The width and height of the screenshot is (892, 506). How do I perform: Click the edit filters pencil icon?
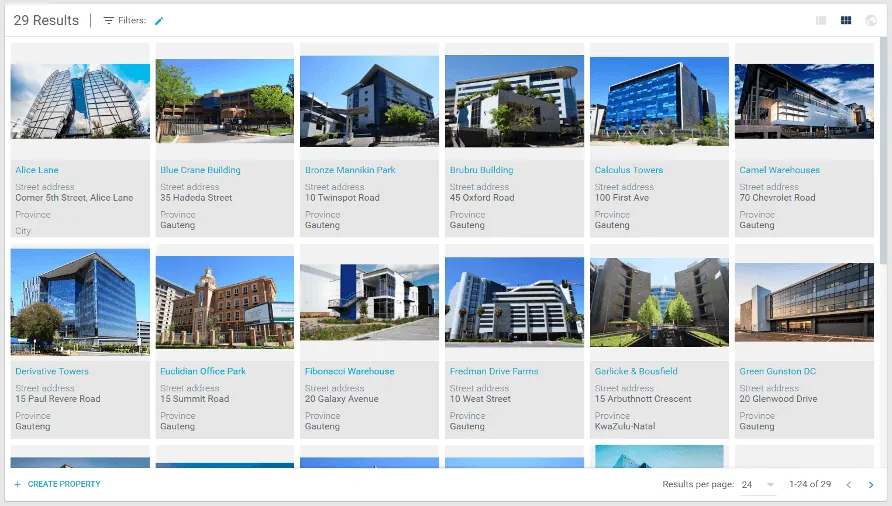click(159, 20)
